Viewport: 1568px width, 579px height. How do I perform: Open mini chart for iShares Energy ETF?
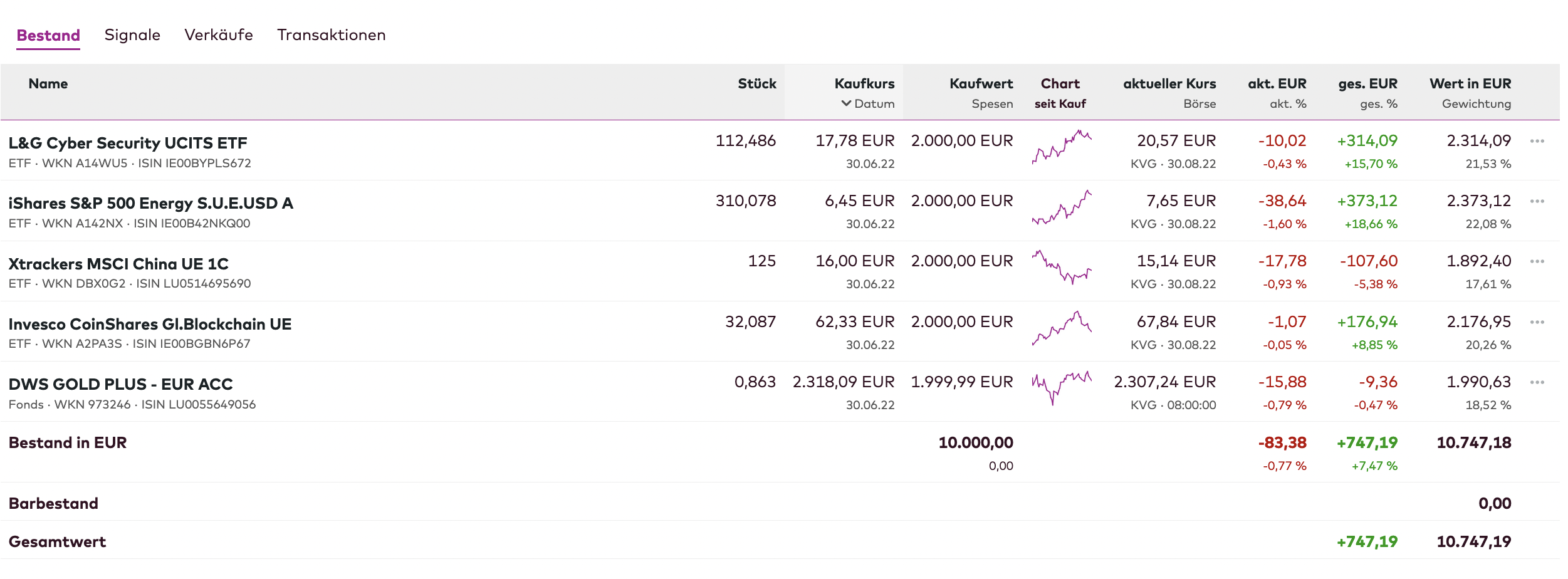[1062, 208]
